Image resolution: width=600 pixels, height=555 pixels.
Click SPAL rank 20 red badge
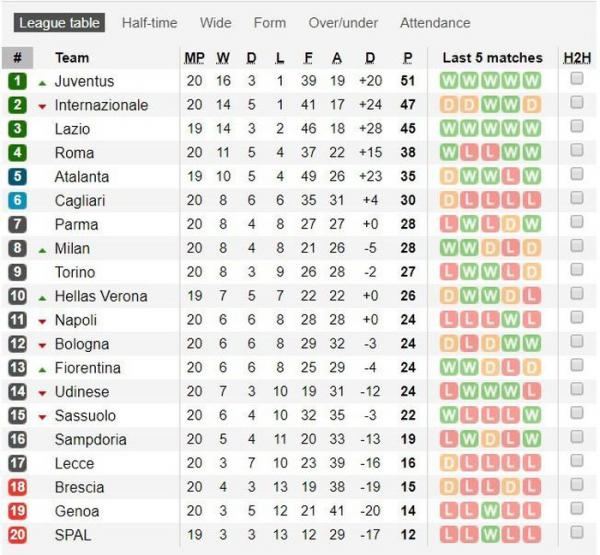[17, 535]
